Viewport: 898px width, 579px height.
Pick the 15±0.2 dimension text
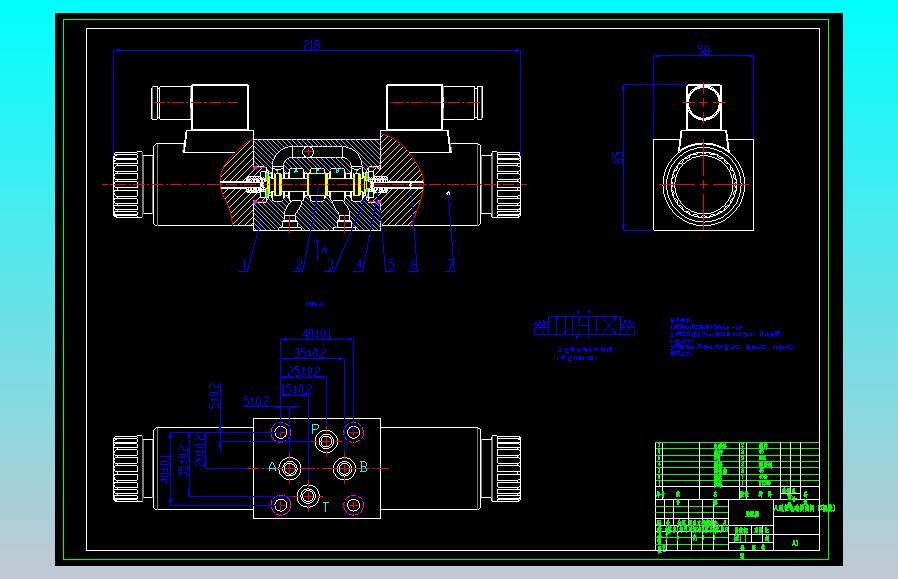pos(297,389)
